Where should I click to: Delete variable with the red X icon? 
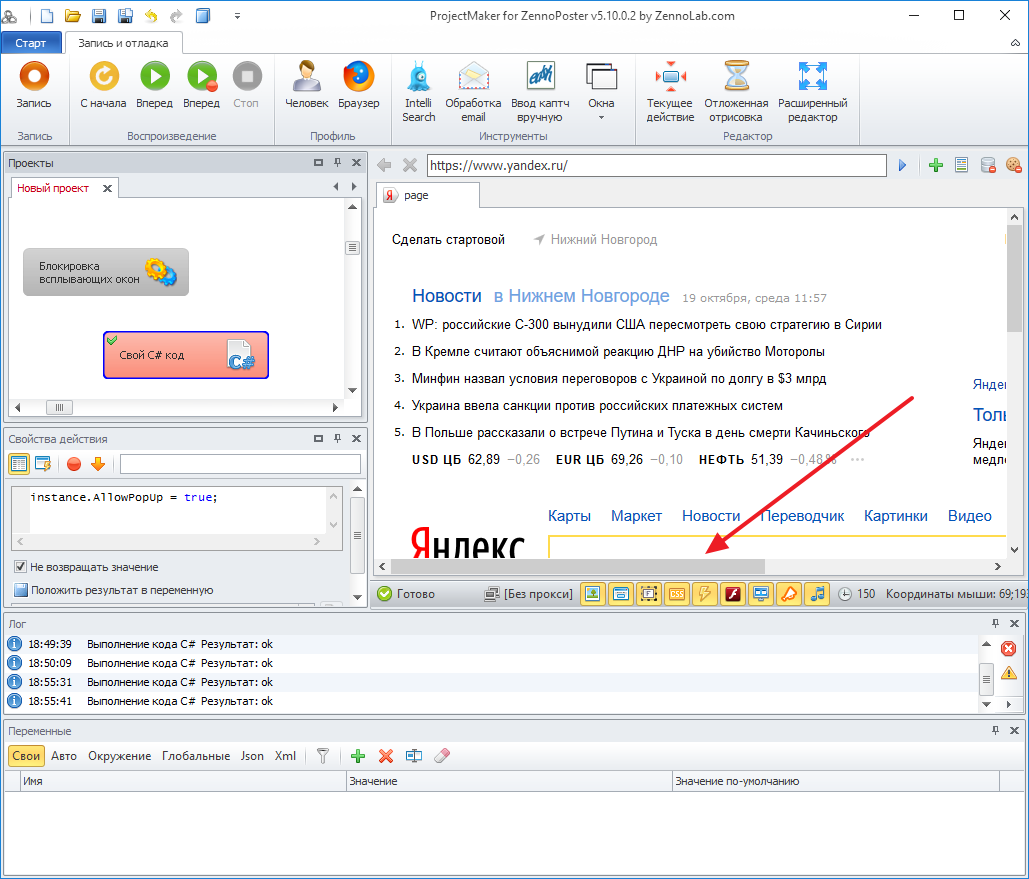(x=386, y=756)
